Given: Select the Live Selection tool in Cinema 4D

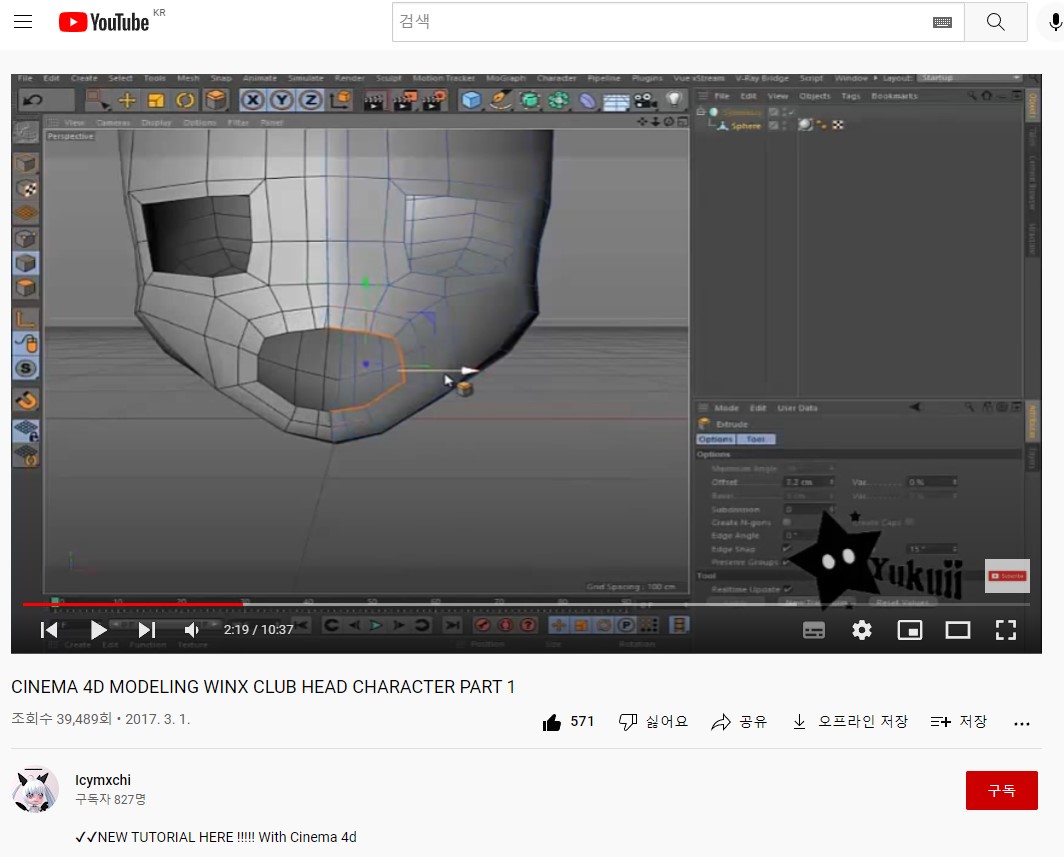Looking at the screenshot, I should click(97, 100).
